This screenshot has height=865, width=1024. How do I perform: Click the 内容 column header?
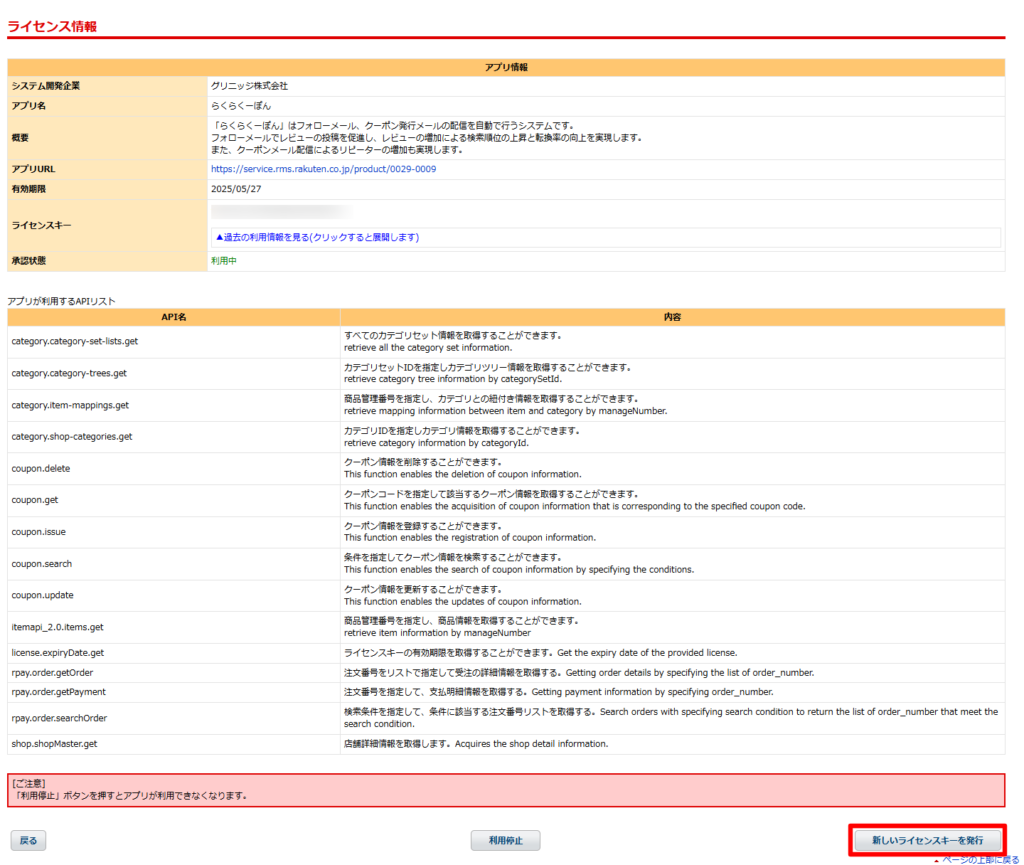click(672, 317)
